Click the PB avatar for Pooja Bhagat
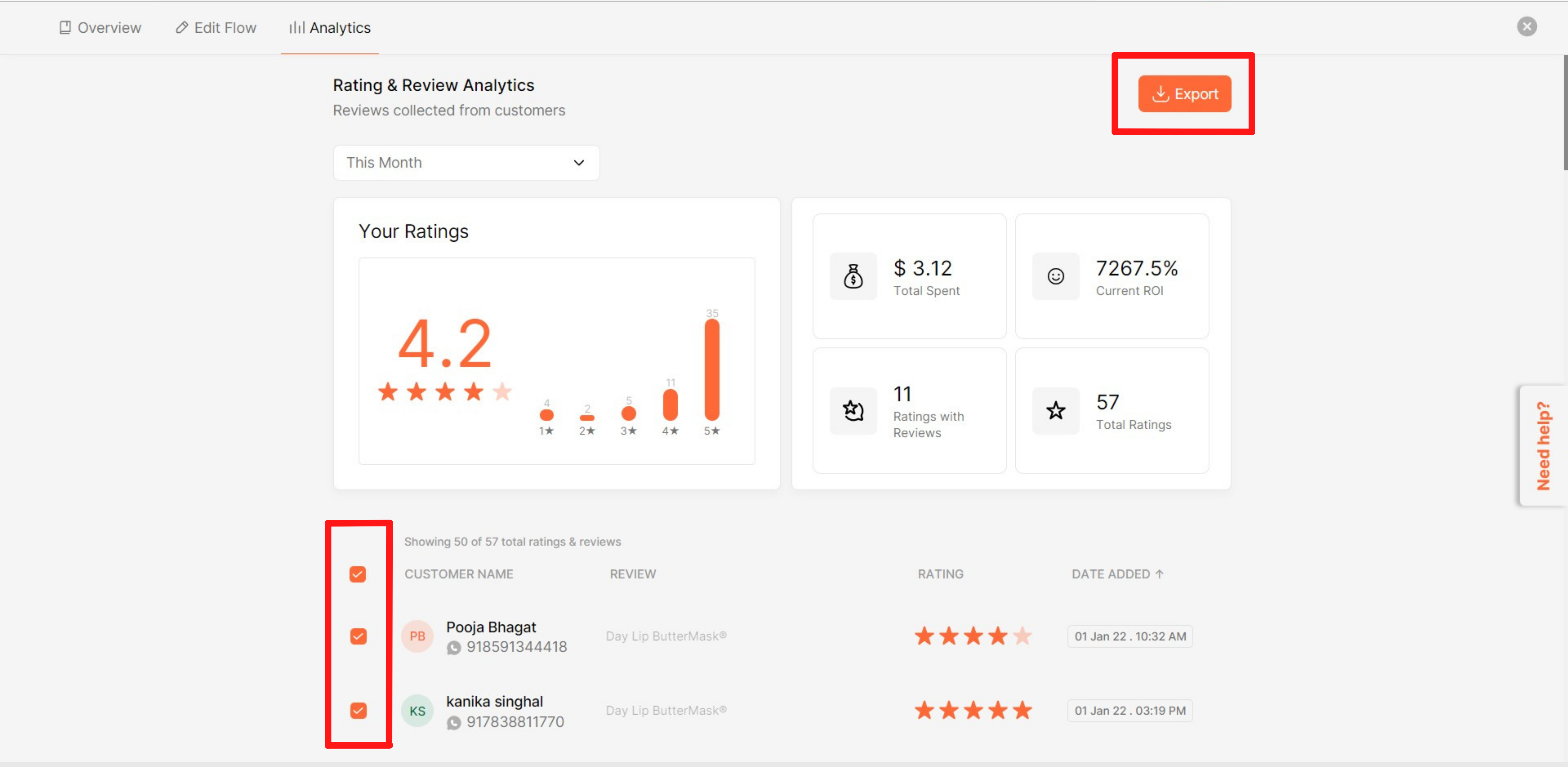 [x=417, y=636]
